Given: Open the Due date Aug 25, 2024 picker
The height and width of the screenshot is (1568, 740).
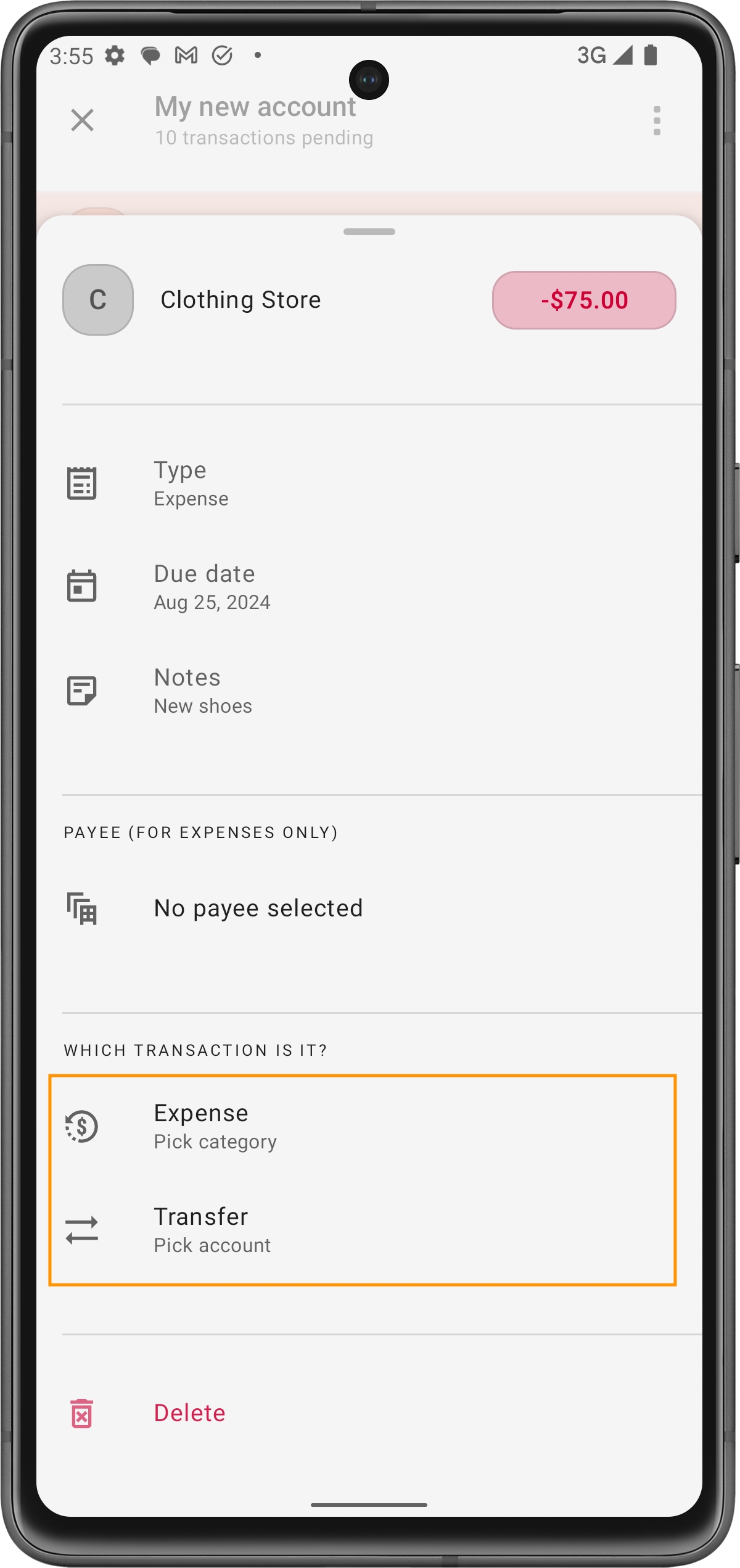Looking at the screenshot, I should [x=369, y=587].
